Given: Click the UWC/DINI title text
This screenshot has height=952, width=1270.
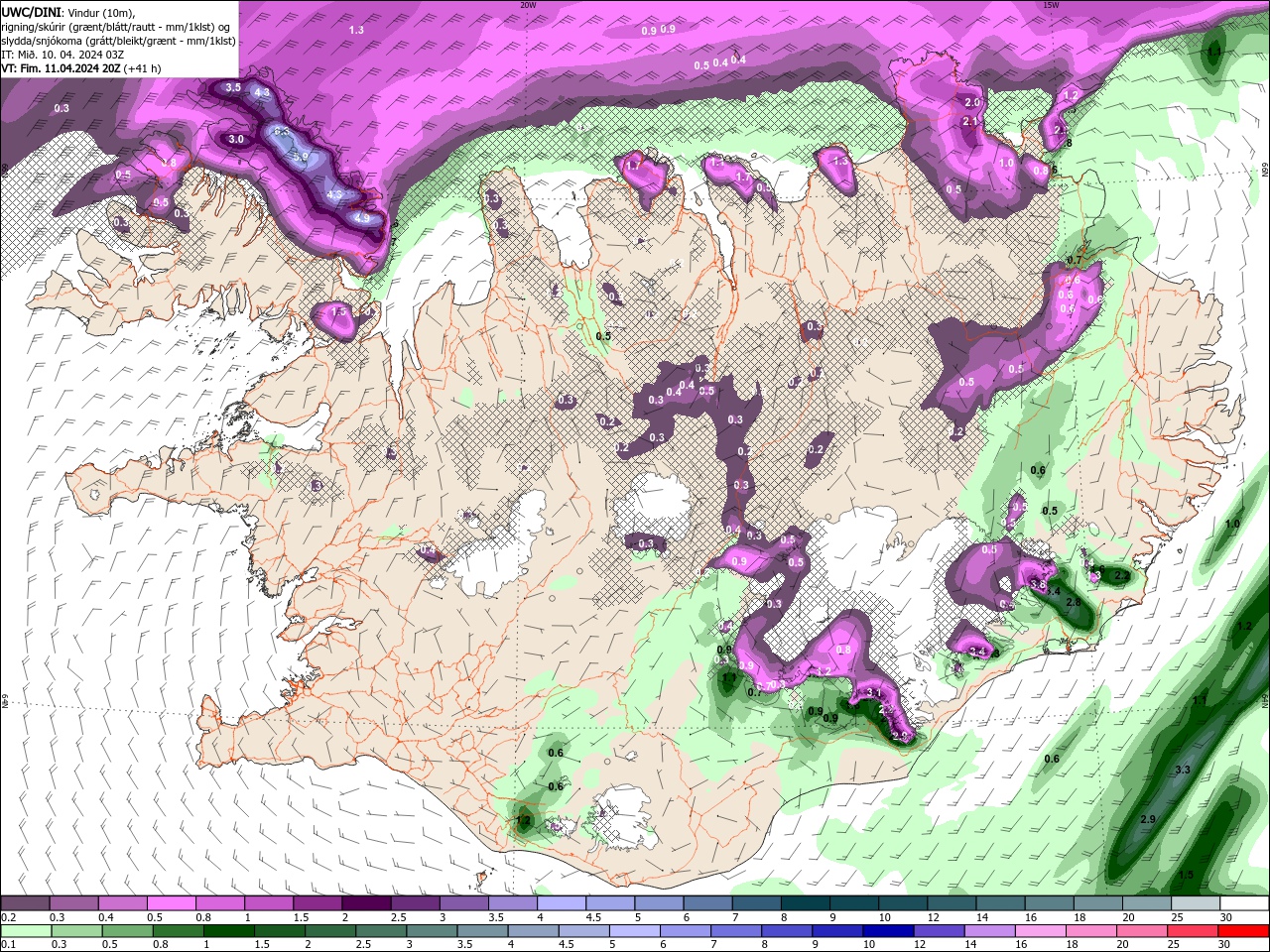Looking at the screenshot, I should pyautogui.click(x=32, y=12).
